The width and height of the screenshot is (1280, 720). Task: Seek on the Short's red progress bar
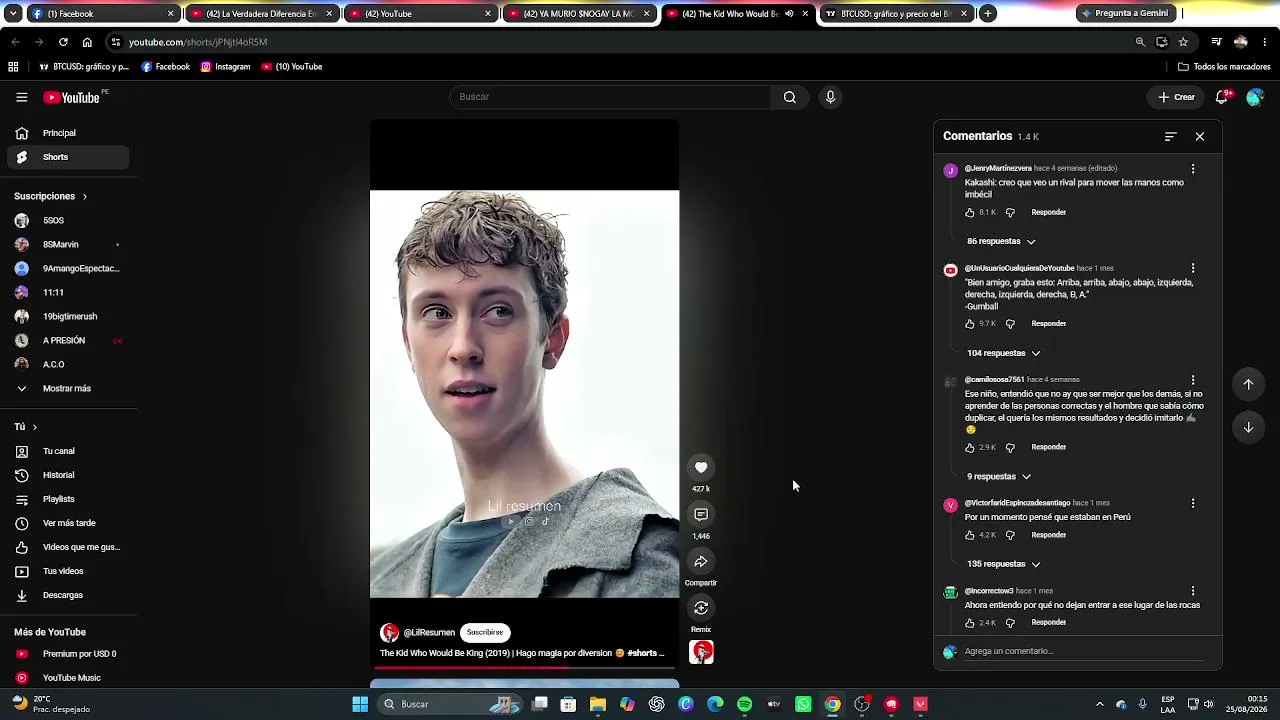click(524, 667)
